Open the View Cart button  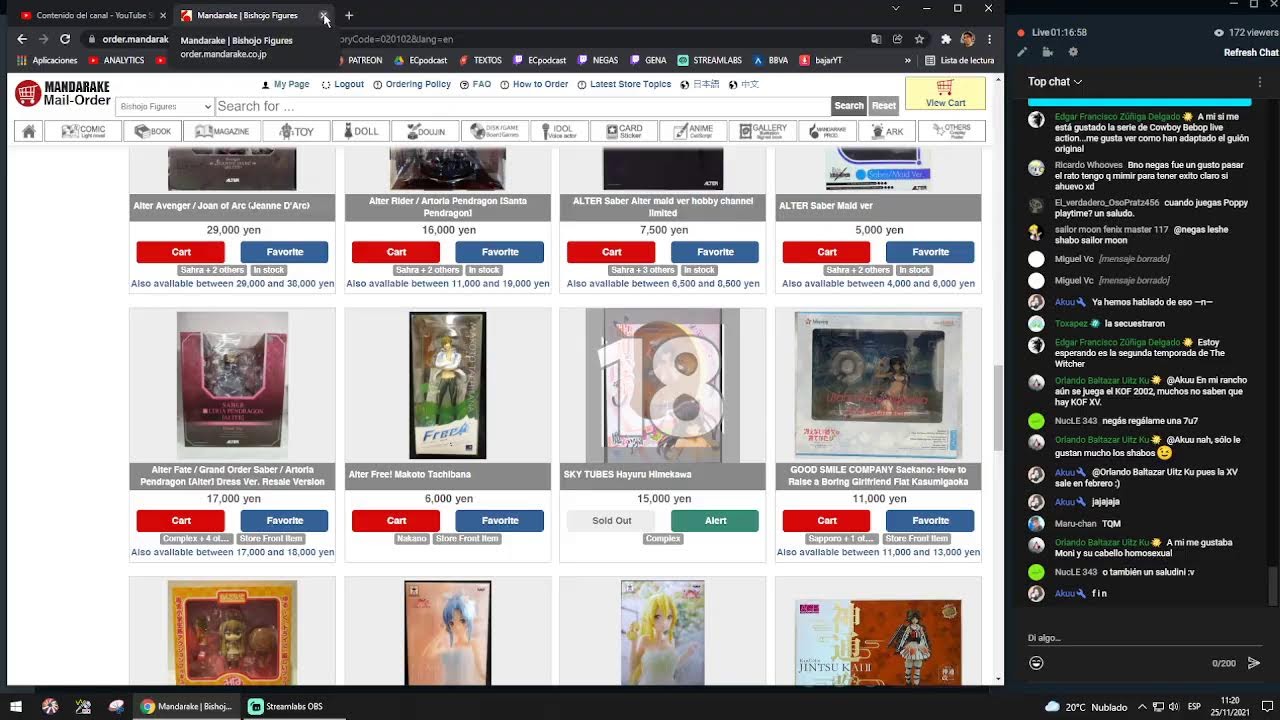click(945, 93)
